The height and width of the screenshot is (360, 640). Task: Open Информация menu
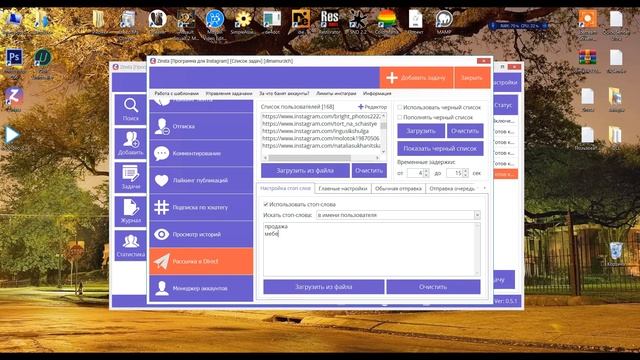click(377, 93)
